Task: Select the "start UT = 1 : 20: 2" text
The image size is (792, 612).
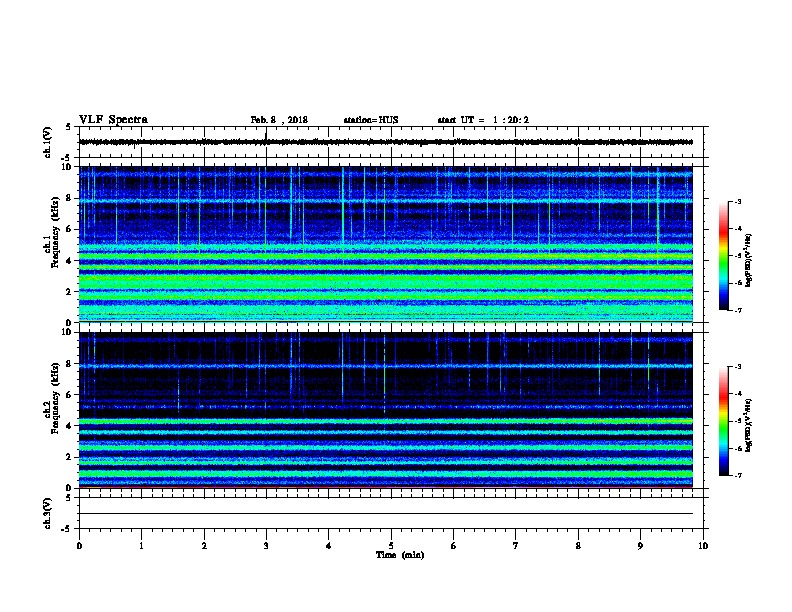Action: pos(483,120)
